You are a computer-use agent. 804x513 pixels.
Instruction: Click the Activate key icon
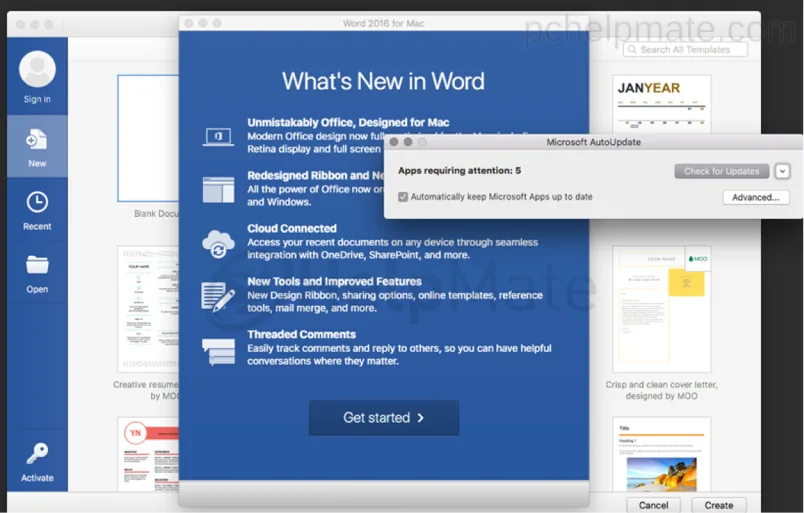click(37, 453)
